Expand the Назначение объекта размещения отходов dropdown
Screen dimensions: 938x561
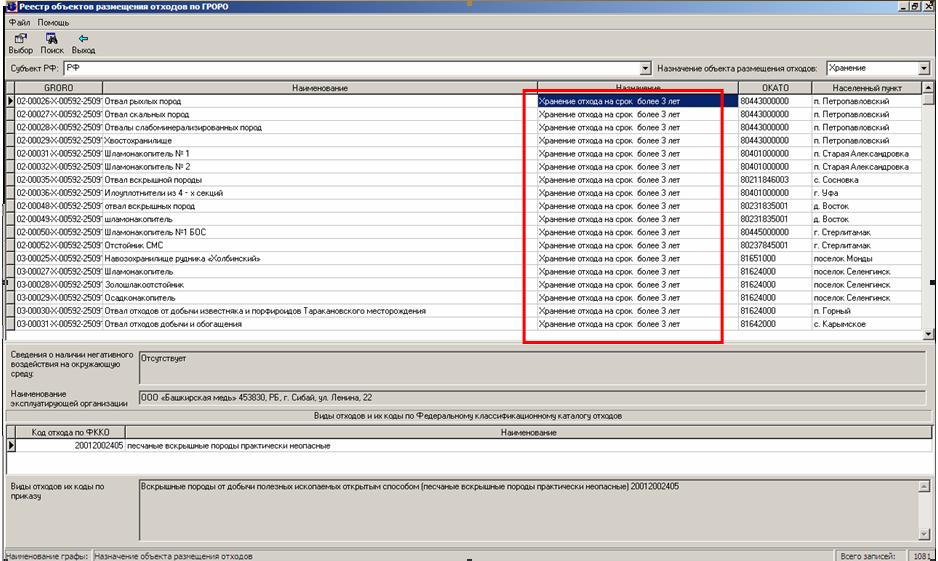[928, 68]
